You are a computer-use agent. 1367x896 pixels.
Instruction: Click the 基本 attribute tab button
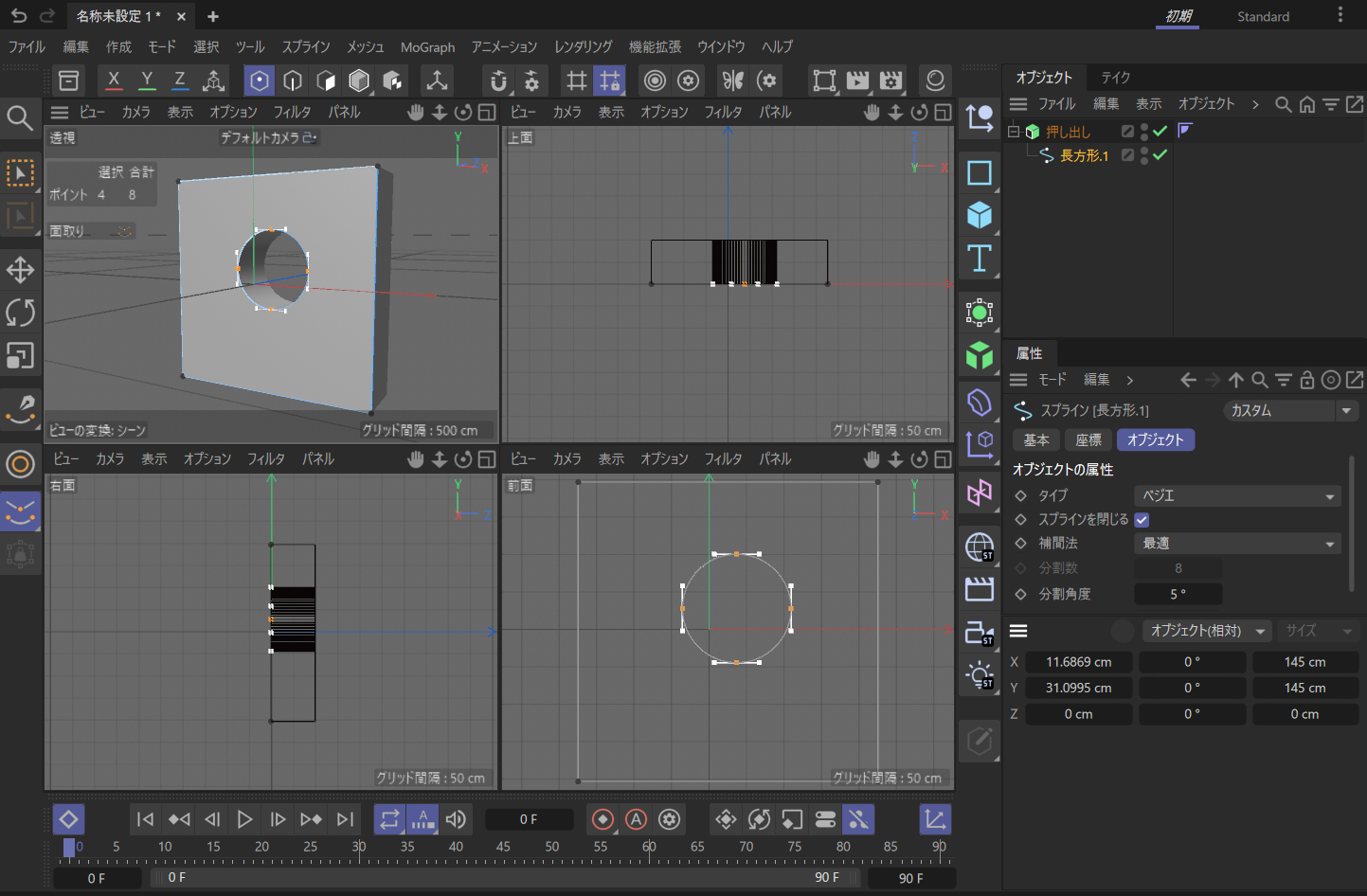[1035, 440]
